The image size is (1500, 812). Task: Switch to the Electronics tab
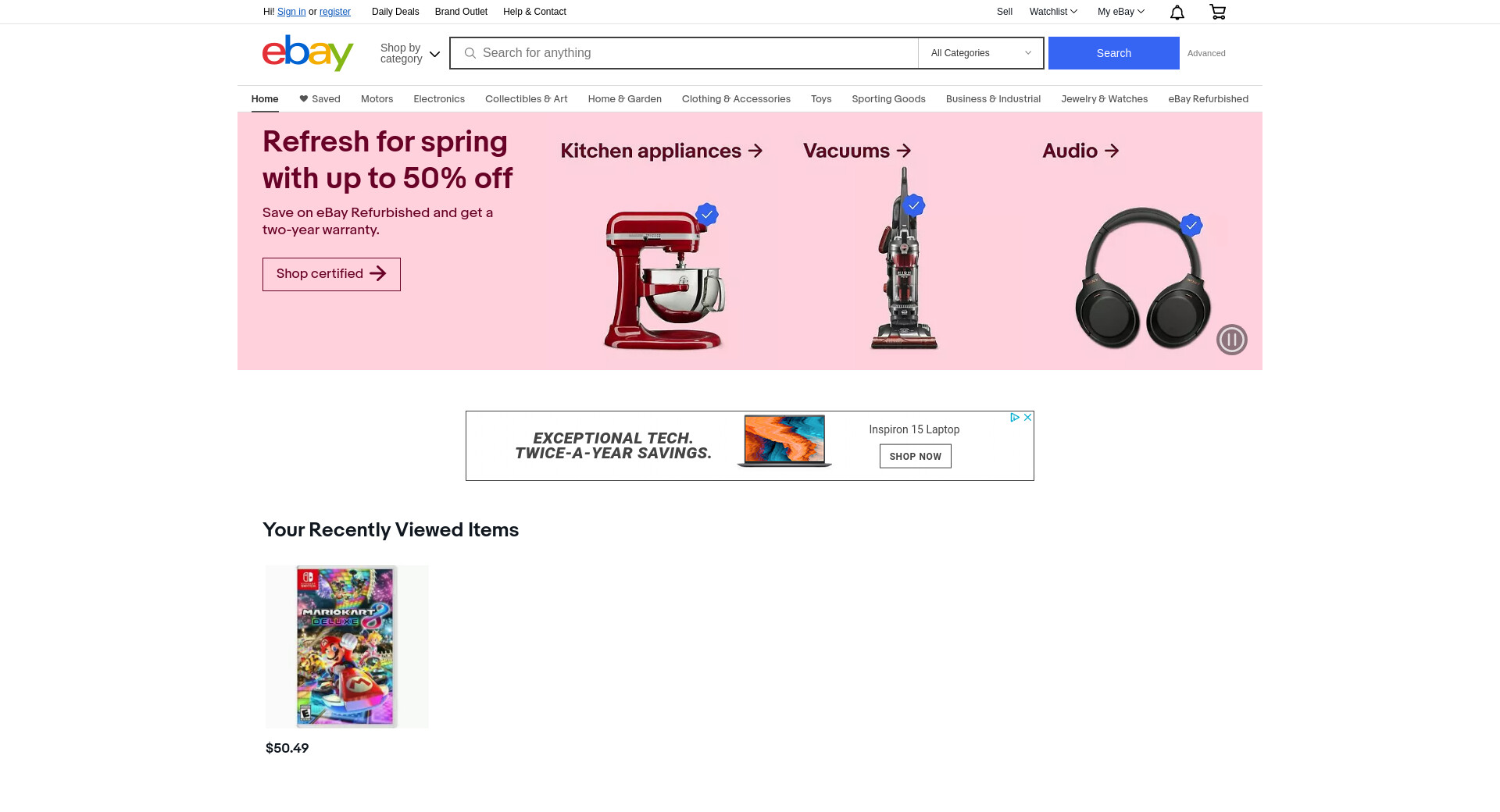439,99
